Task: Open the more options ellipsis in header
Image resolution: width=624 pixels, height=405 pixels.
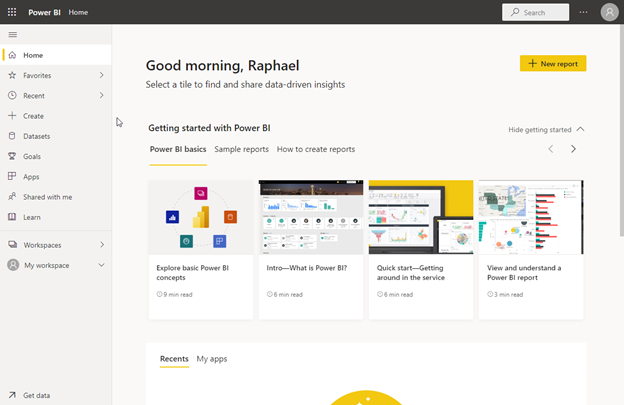Action: click(583, 12)
